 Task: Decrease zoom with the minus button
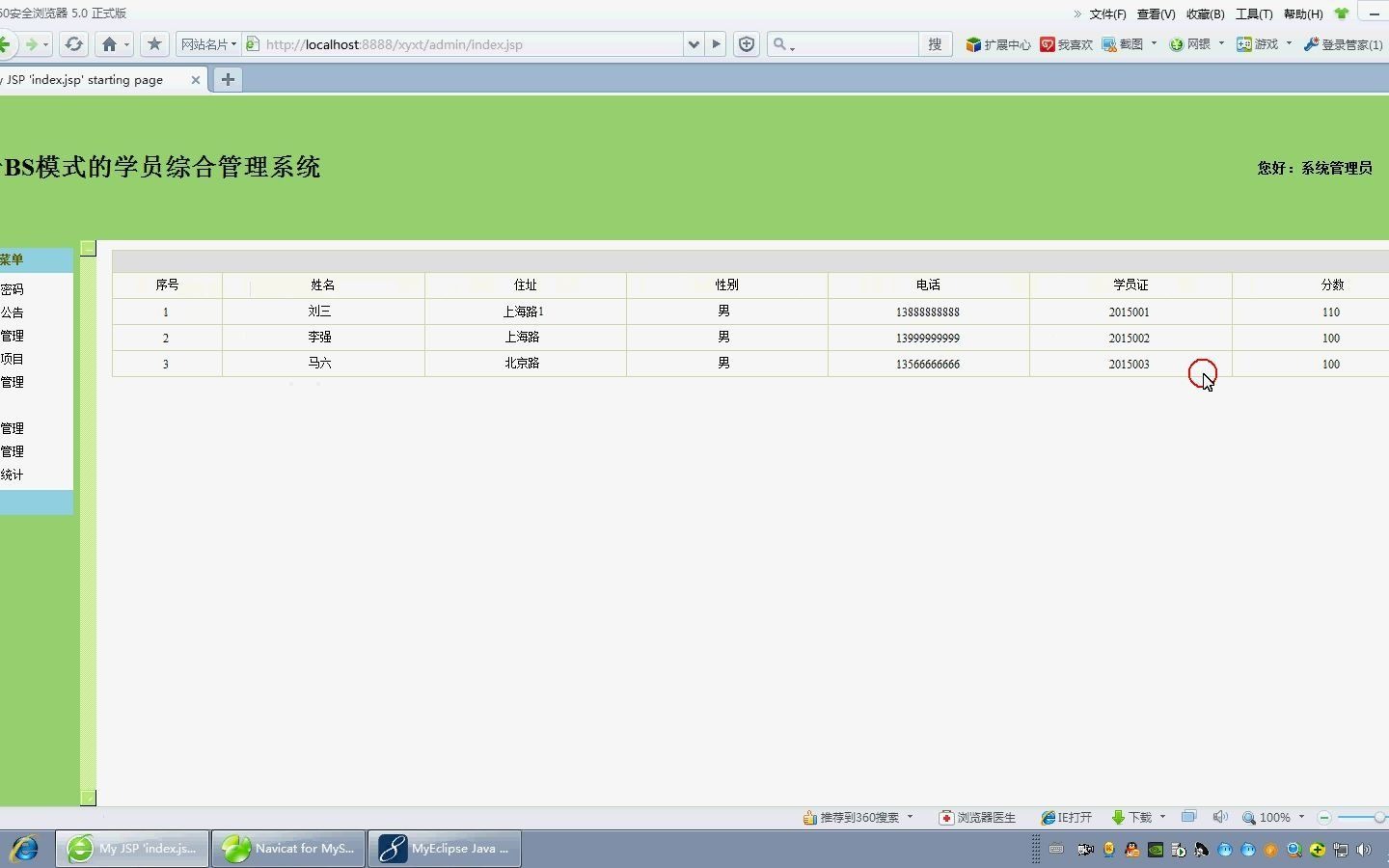click(1324, 818)
